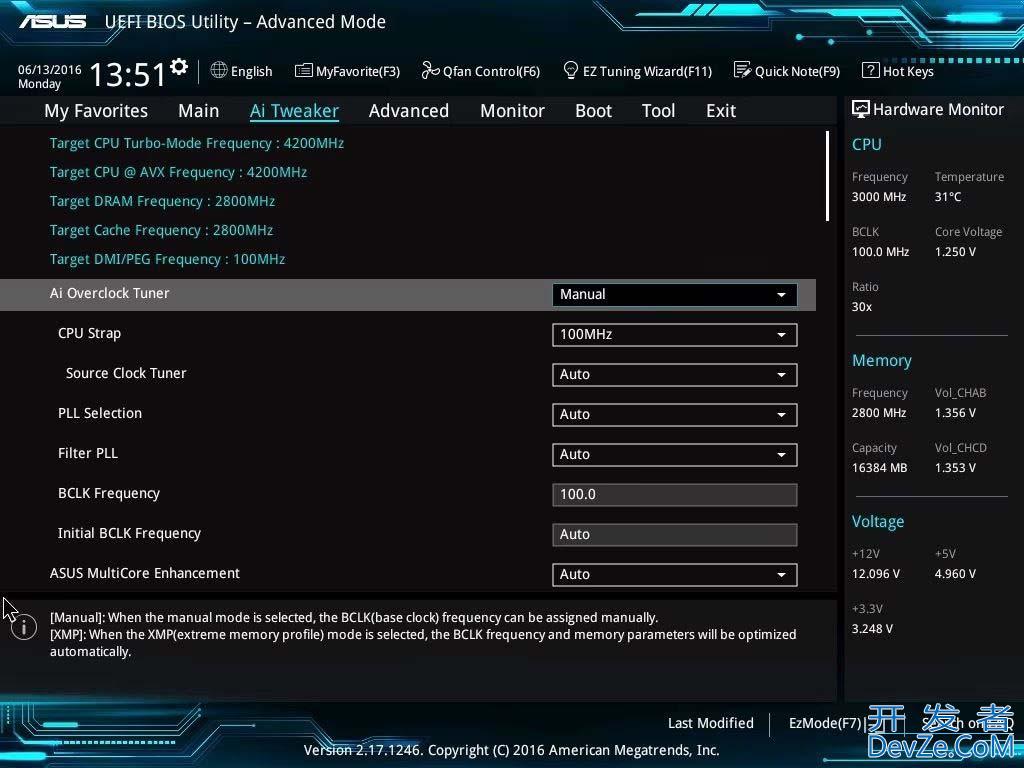Viewport: 1024px width, 768px height.
Task: Click the Core Voltage value 1.250 V
Action: pos(955,251)
